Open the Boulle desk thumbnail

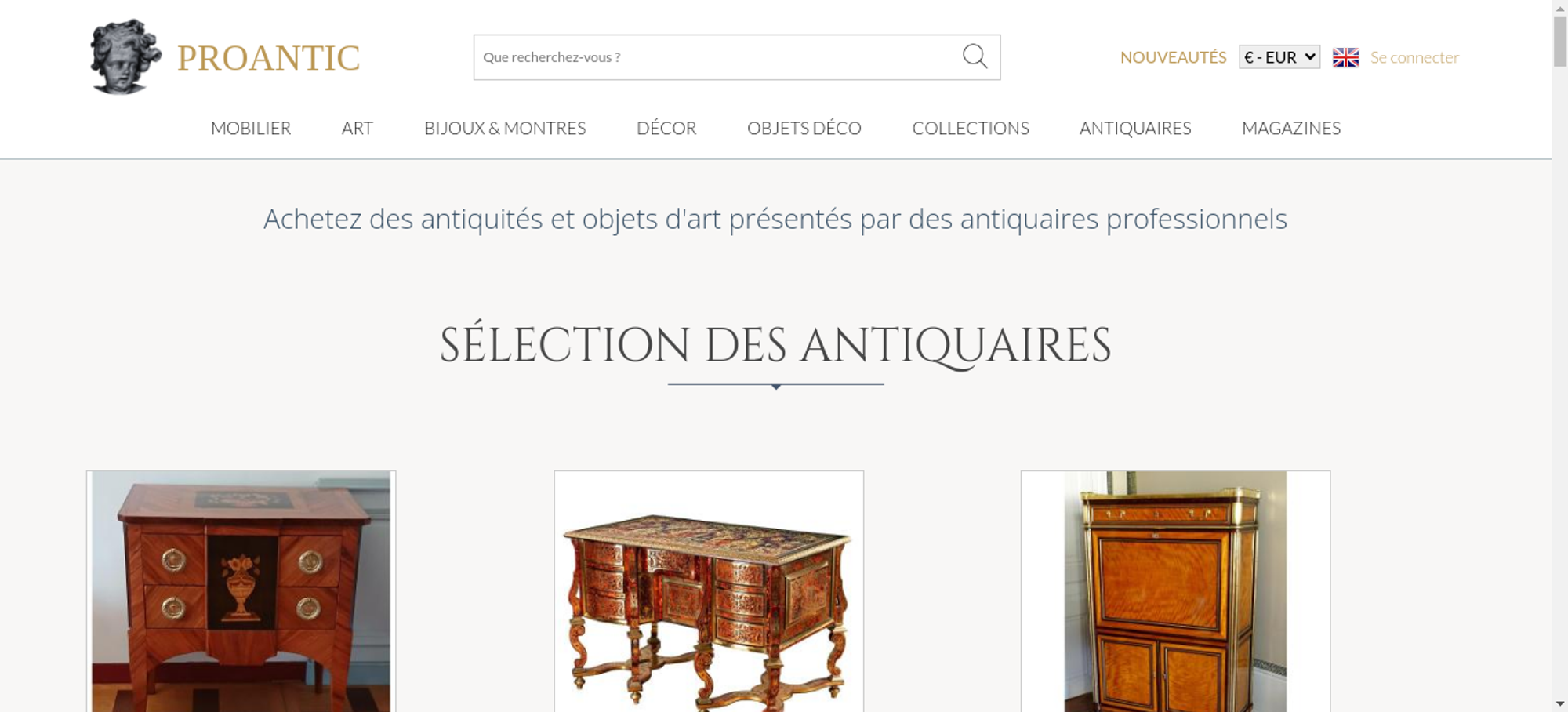click(x=709, y=591)
